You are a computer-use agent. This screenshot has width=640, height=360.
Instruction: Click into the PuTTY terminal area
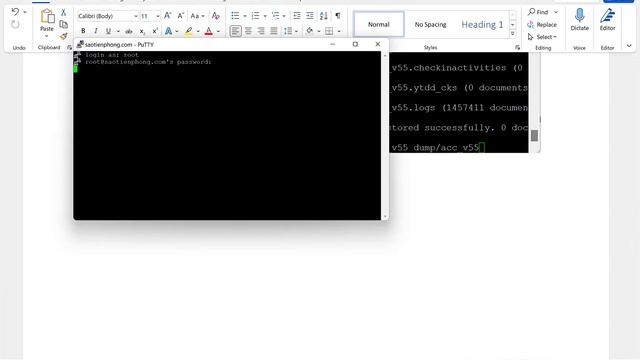click(227, 135)
